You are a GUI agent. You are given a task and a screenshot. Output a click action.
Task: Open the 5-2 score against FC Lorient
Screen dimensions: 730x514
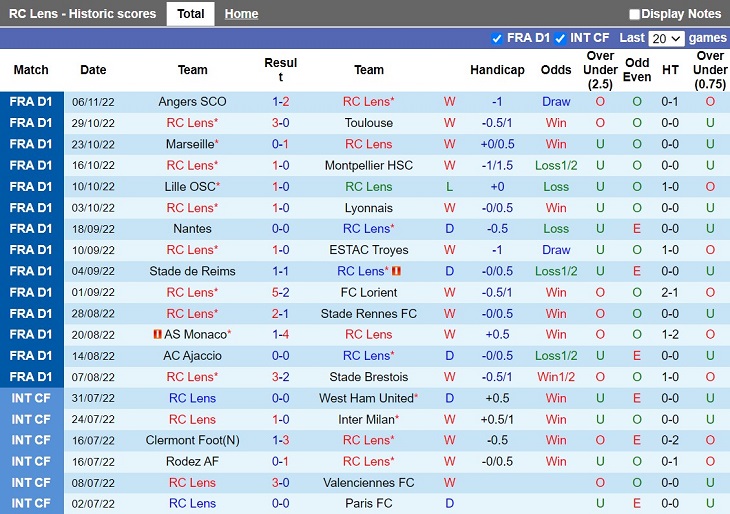[x=281, y=292]
